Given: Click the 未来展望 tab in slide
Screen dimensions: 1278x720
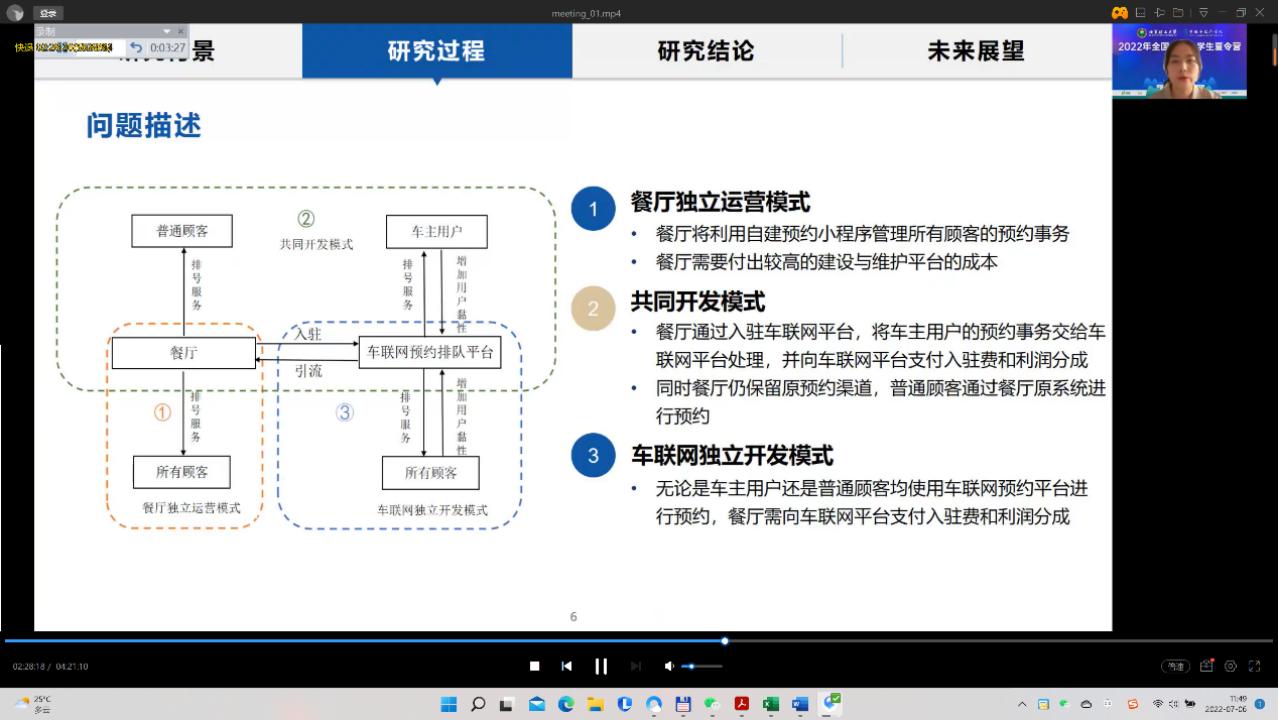Looking at the screenshot, I should (976, 51).
